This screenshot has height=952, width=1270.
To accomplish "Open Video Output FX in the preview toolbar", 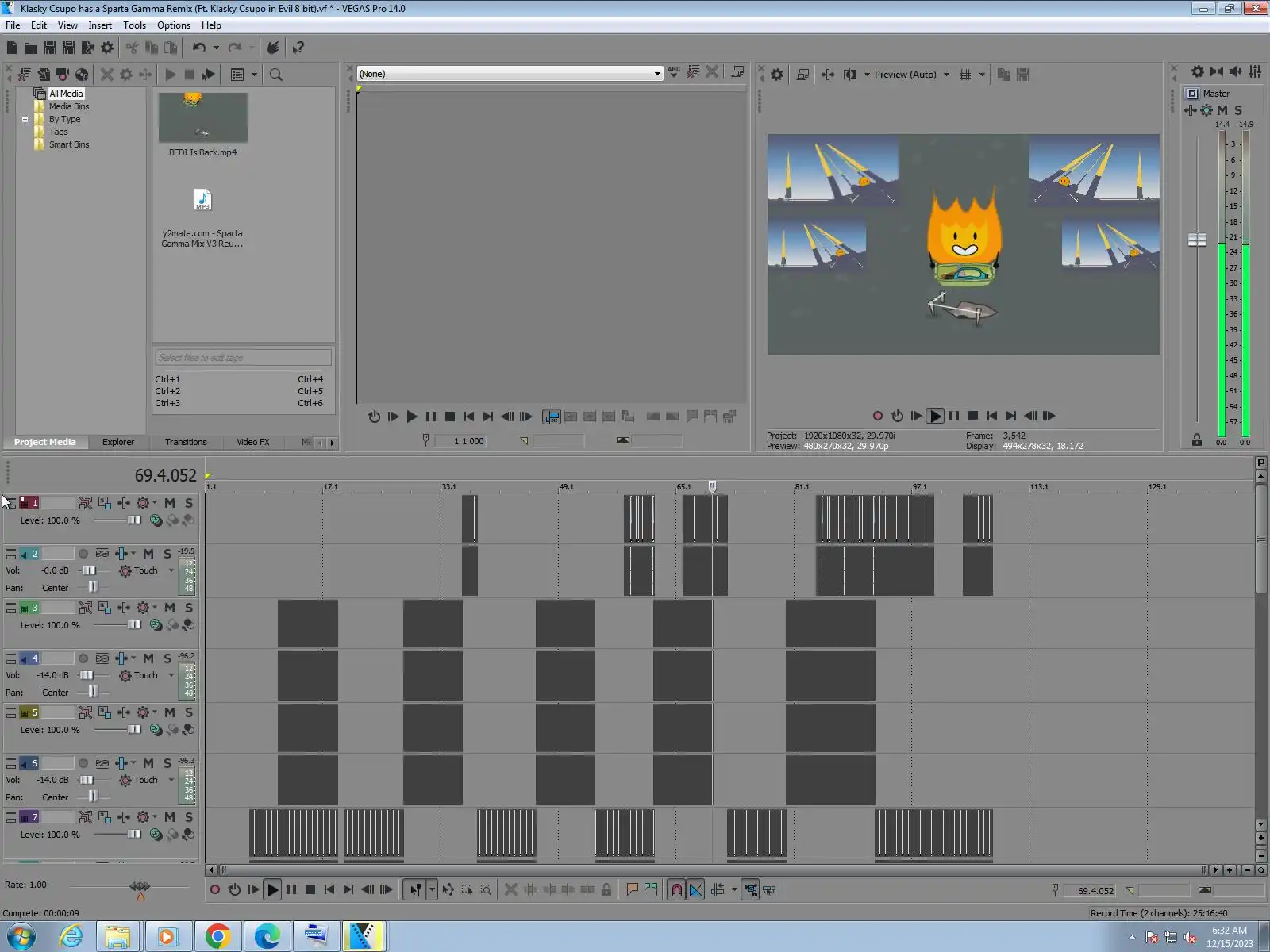I will [828, 75].
